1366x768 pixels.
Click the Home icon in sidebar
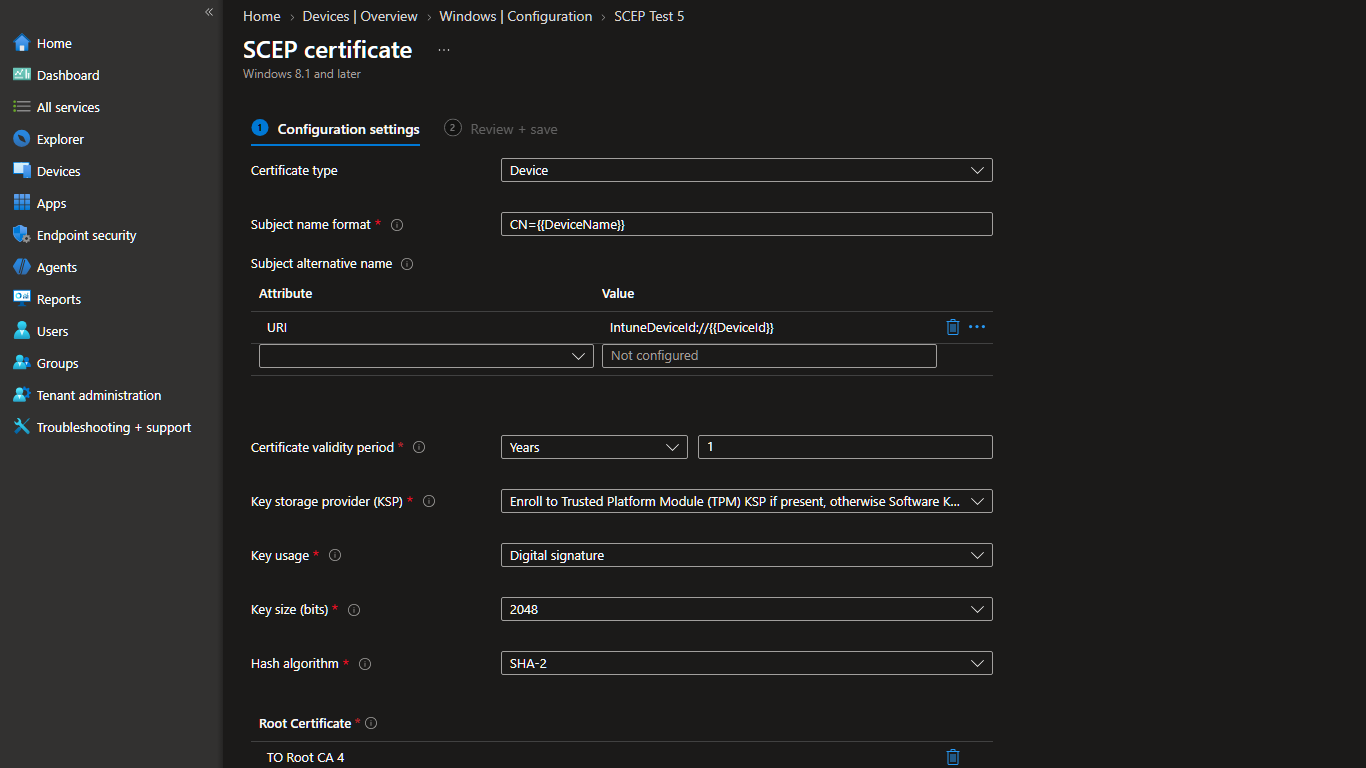(x=22, y=43)
